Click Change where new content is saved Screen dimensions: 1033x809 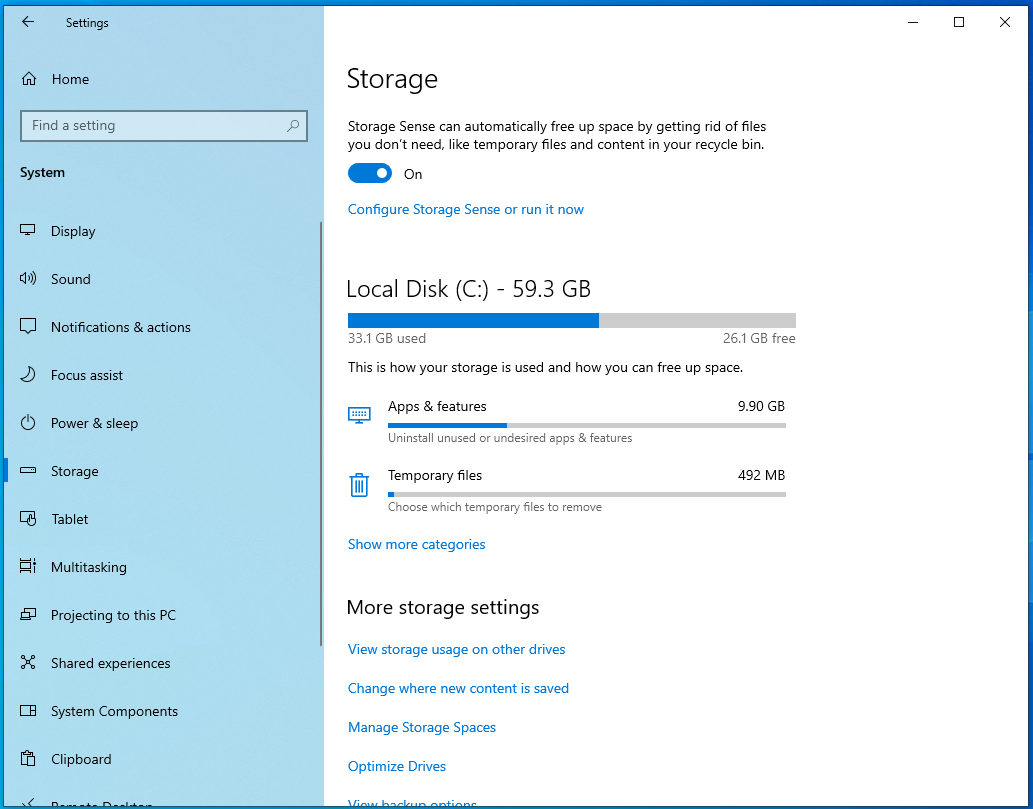[459, 688]
